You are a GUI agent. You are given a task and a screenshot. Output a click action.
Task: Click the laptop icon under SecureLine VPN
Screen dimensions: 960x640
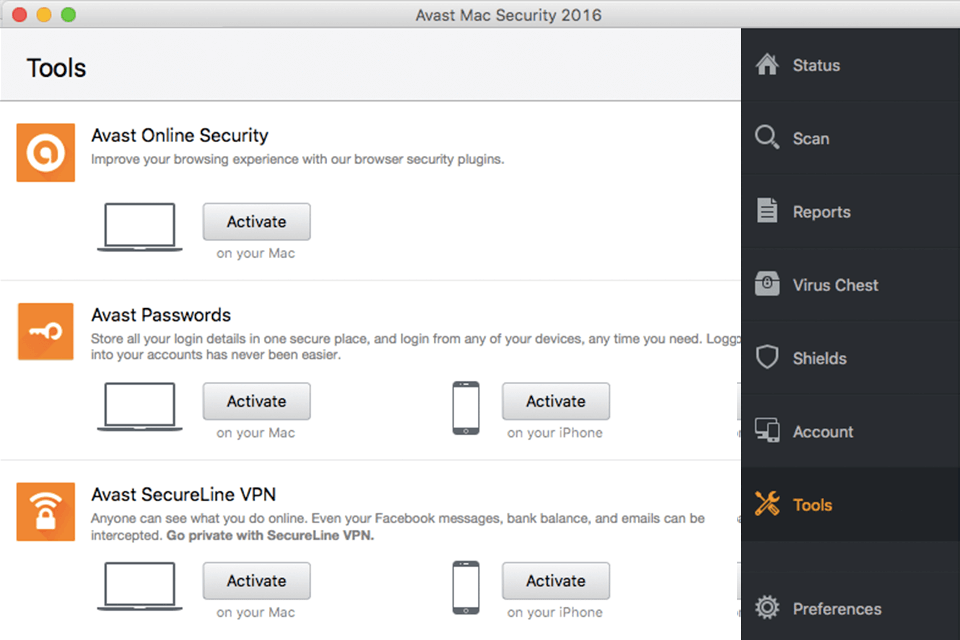[x=140, y=586]
